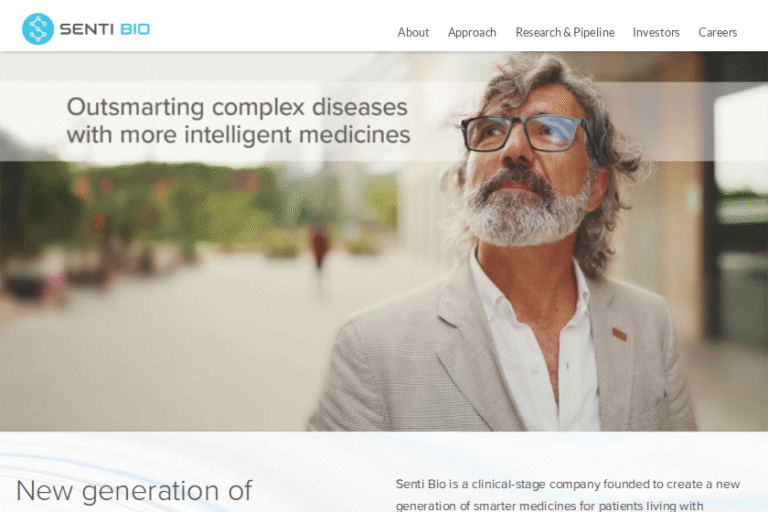The width and height of the screenshot is (768, 512).
Task: Click the man's eyeglasses in hero photo
Action: pyautogui.click(x=523, y=133)
